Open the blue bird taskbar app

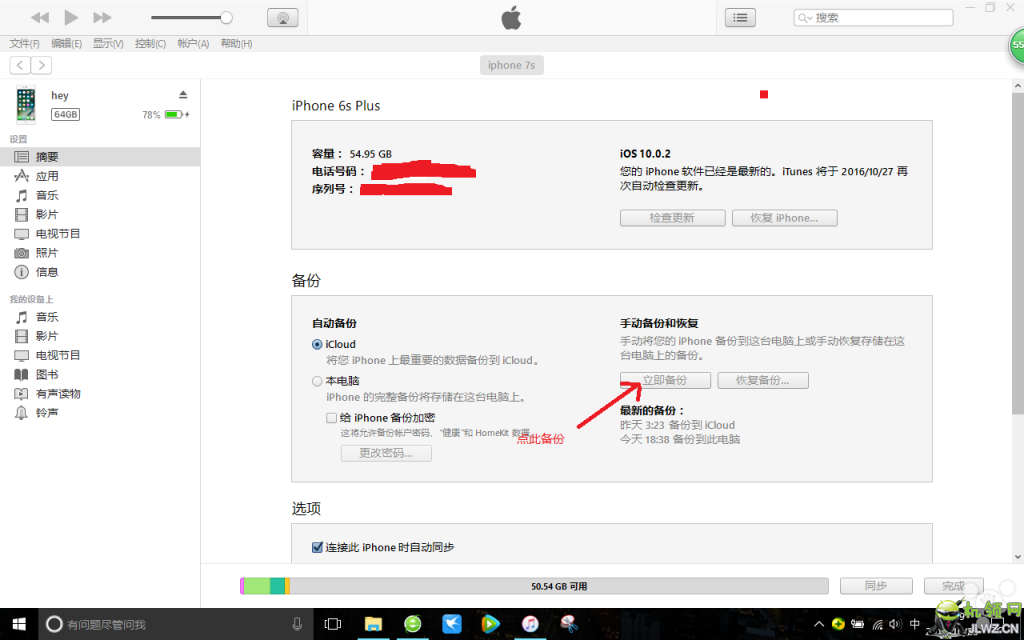pos(452,624)
